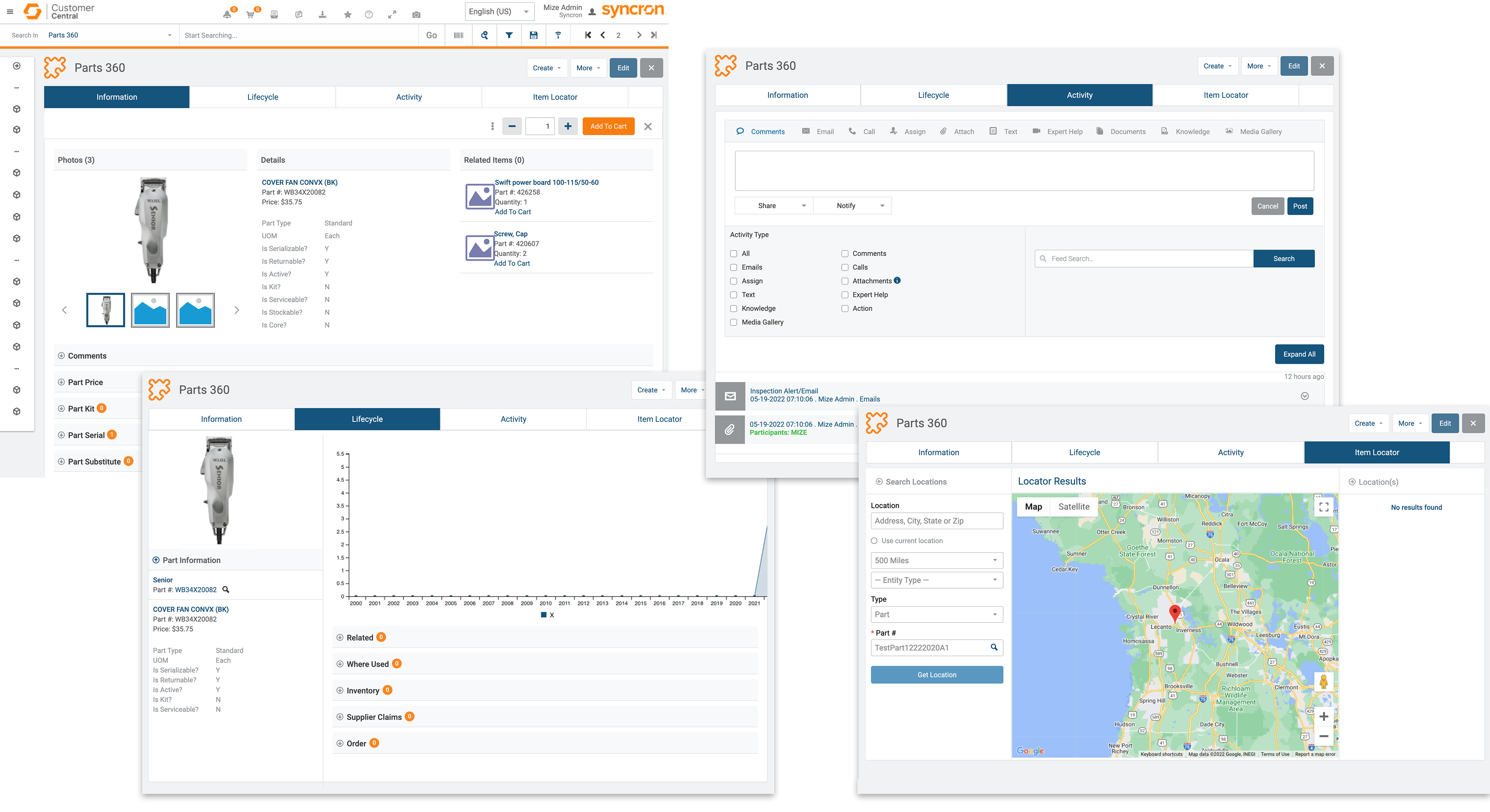Go to first page of results

(x=588, y=35)
